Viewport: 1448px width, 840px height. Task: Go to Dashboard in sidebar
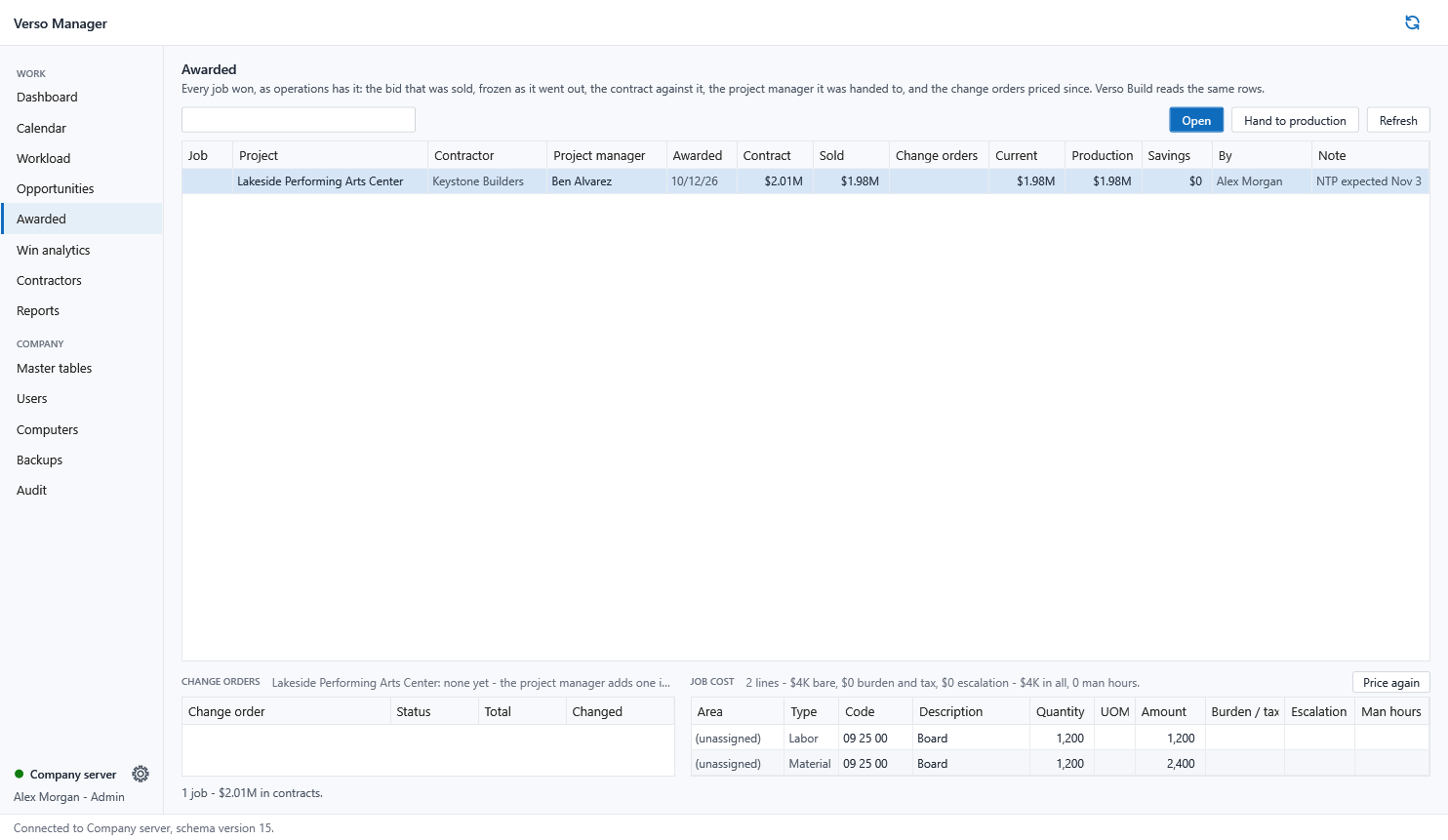pyautogui.click(x=82, y=98)
